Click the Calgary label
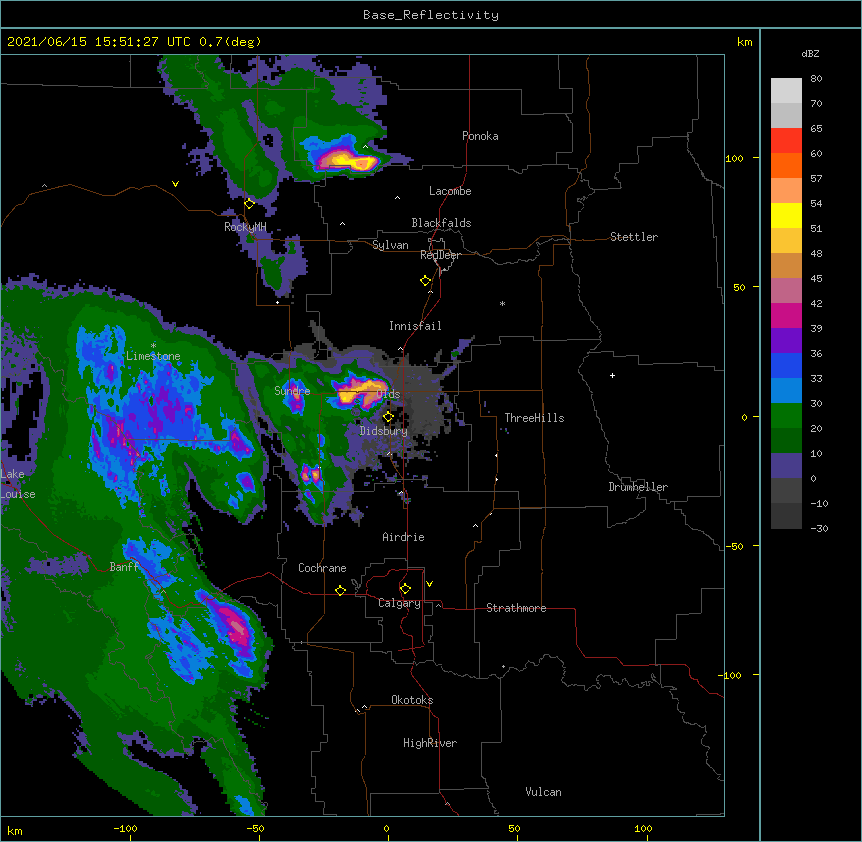 [399, 603]
